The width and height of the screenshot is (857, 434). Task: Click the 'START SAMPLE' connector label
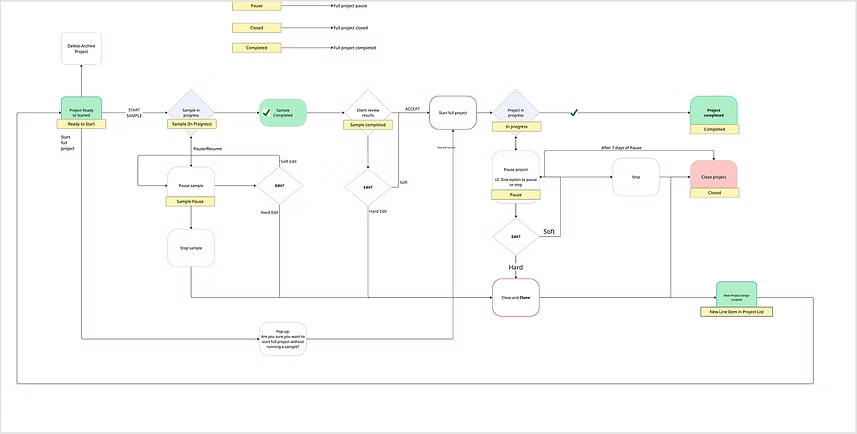coord(134,113)
